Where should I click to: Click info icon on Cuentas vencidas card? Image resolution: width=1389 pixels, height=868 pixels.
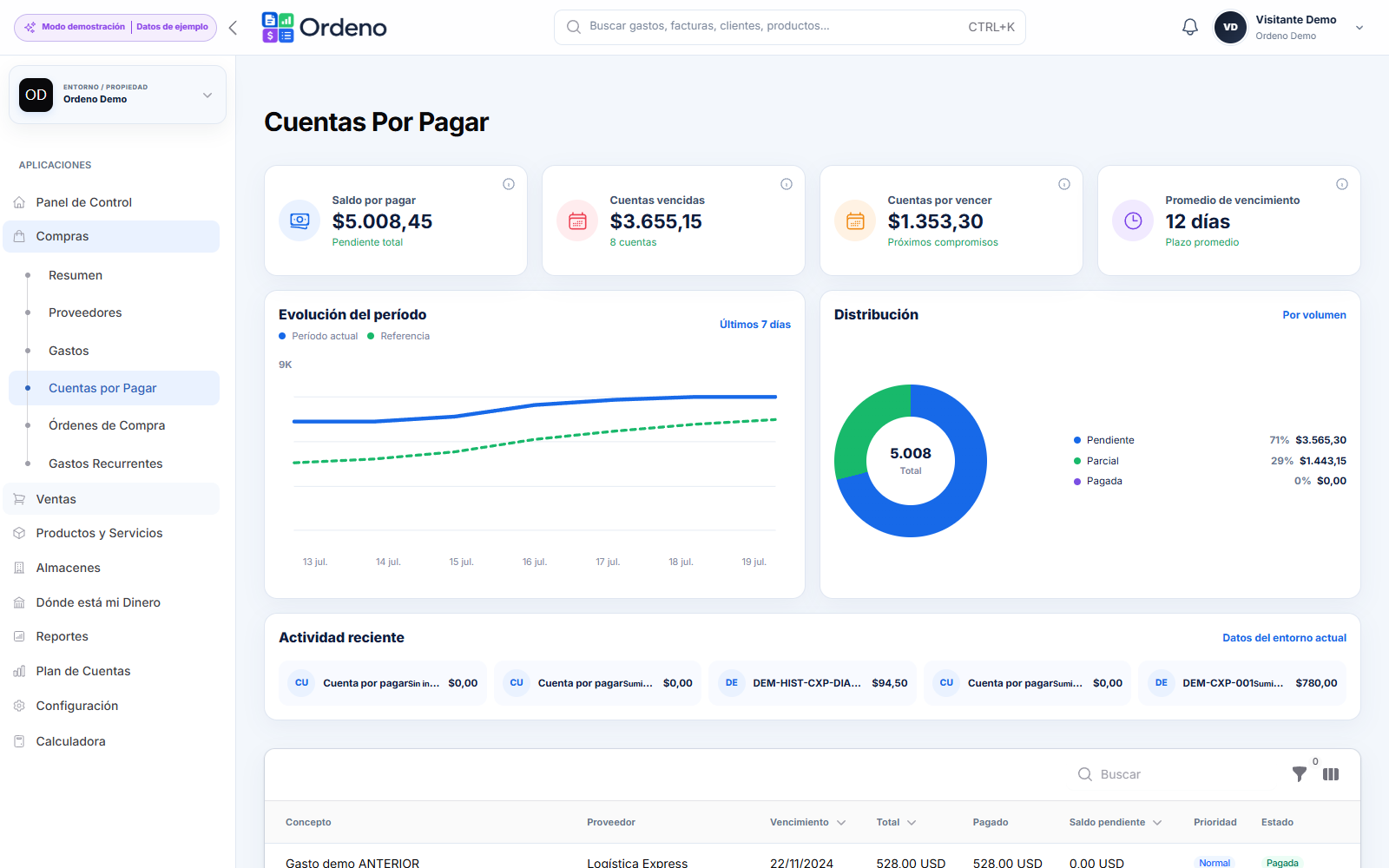787,184
